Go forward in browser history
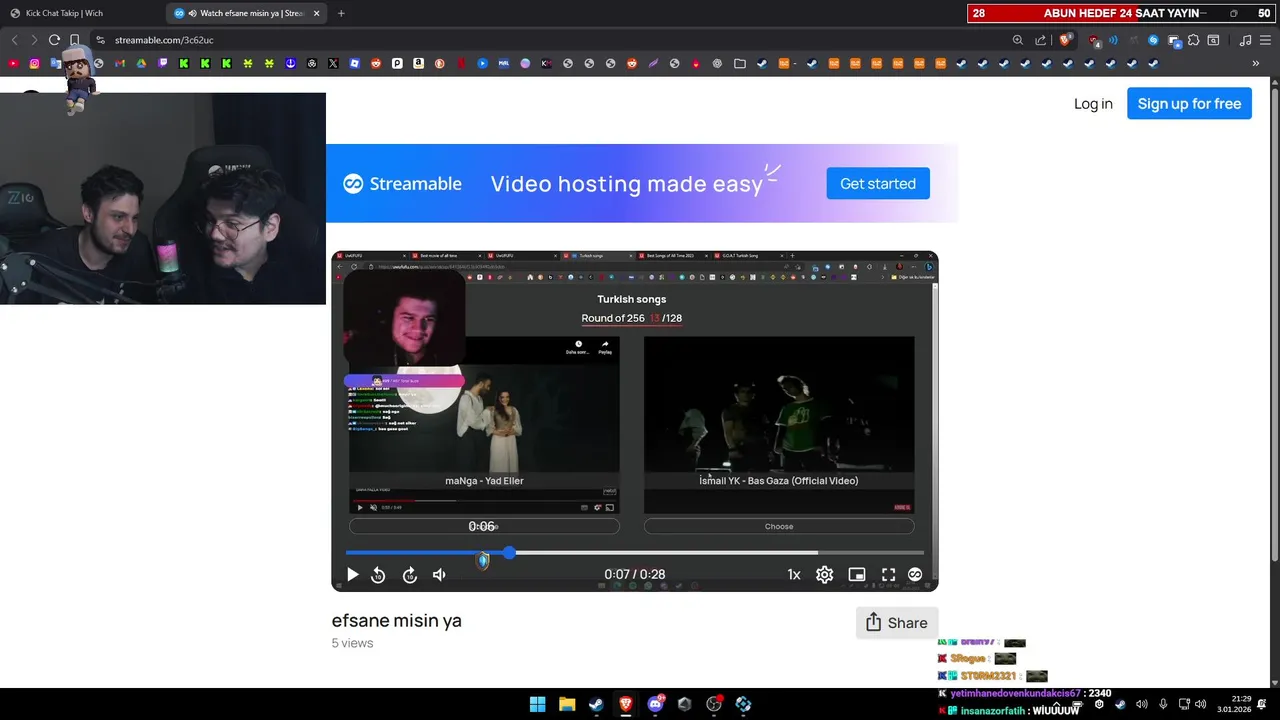The height and width of the screenshot is (720, 1280). coord(34,40)
